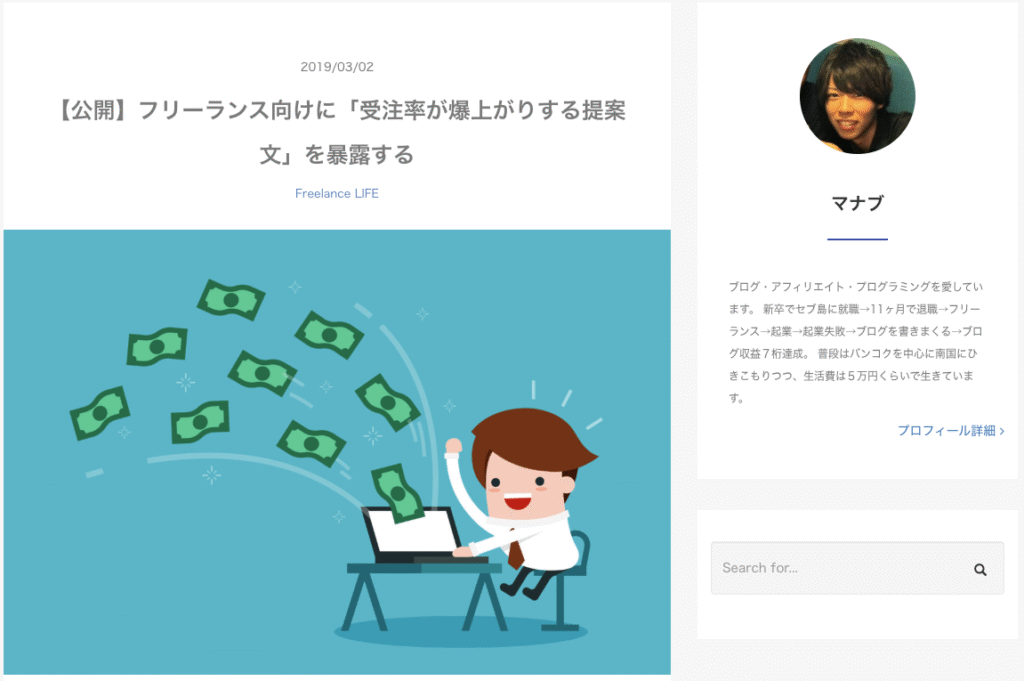The height and width of the screenshot is (681, 1024).
Task: Click the featured money illustration image
Action: pyautogui.click(x=337, y=452)
